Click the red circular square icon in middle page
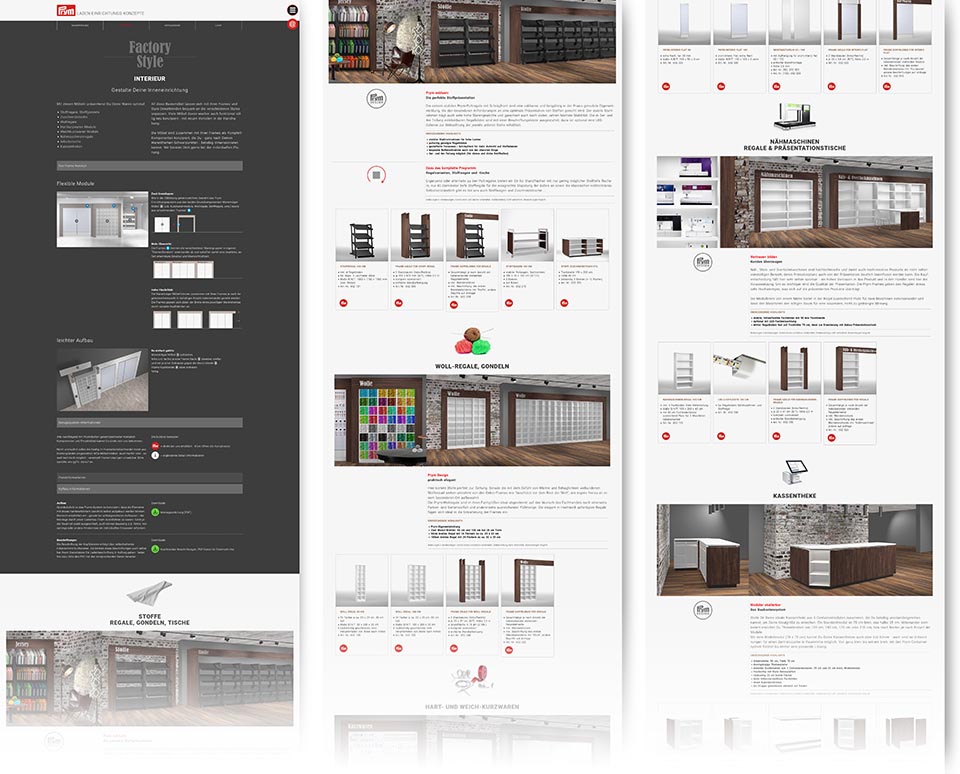This screenshot has width=960, height=774. pyautogui.click(x=376, y=175)
